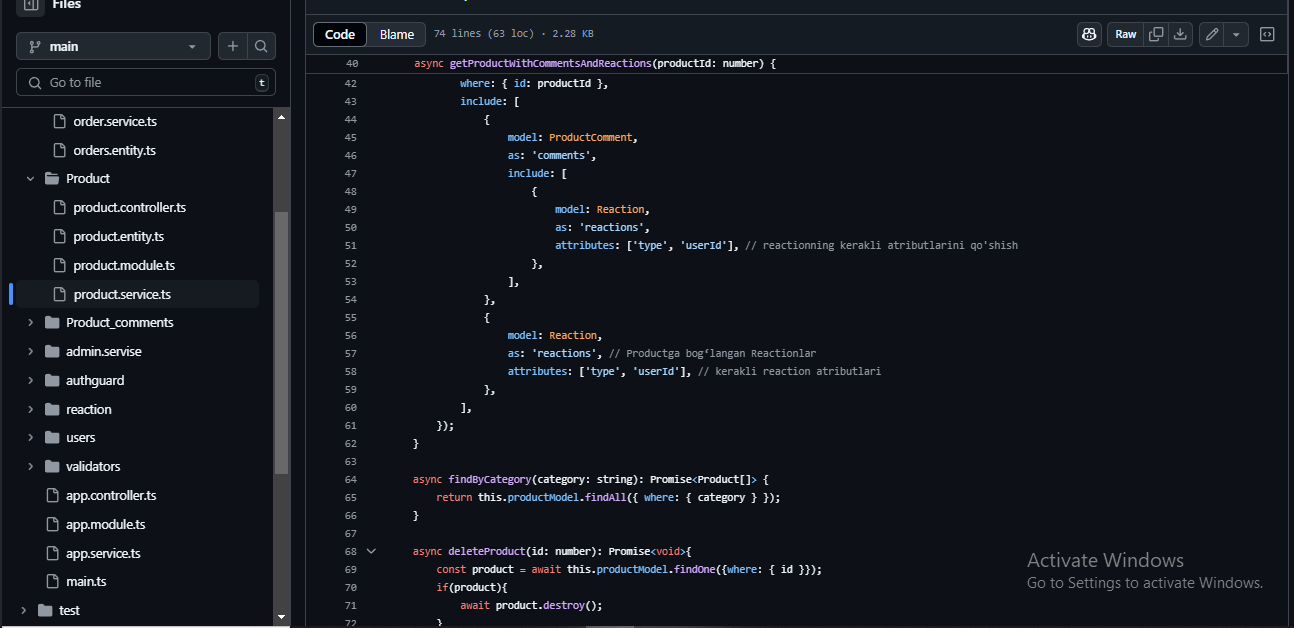
Task: Copy raw file contents icon
Action: pyautogui.click(x=1156, y=34)
